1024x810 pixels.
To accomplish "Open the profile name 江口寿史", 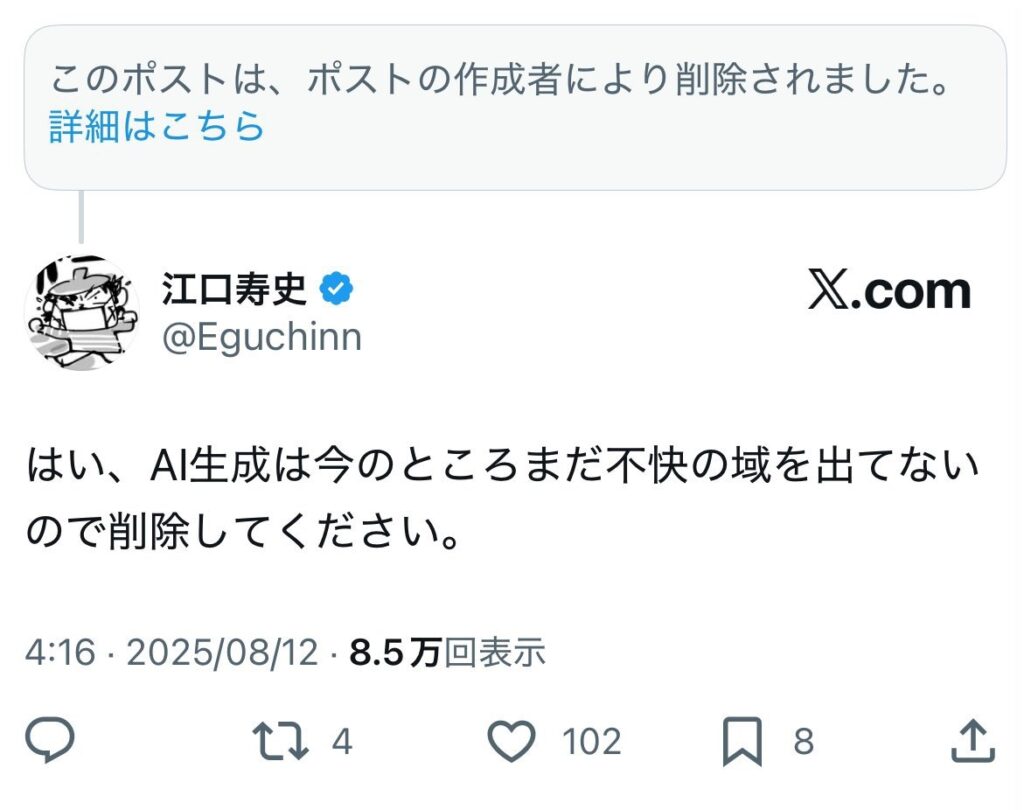I will 235,285.
